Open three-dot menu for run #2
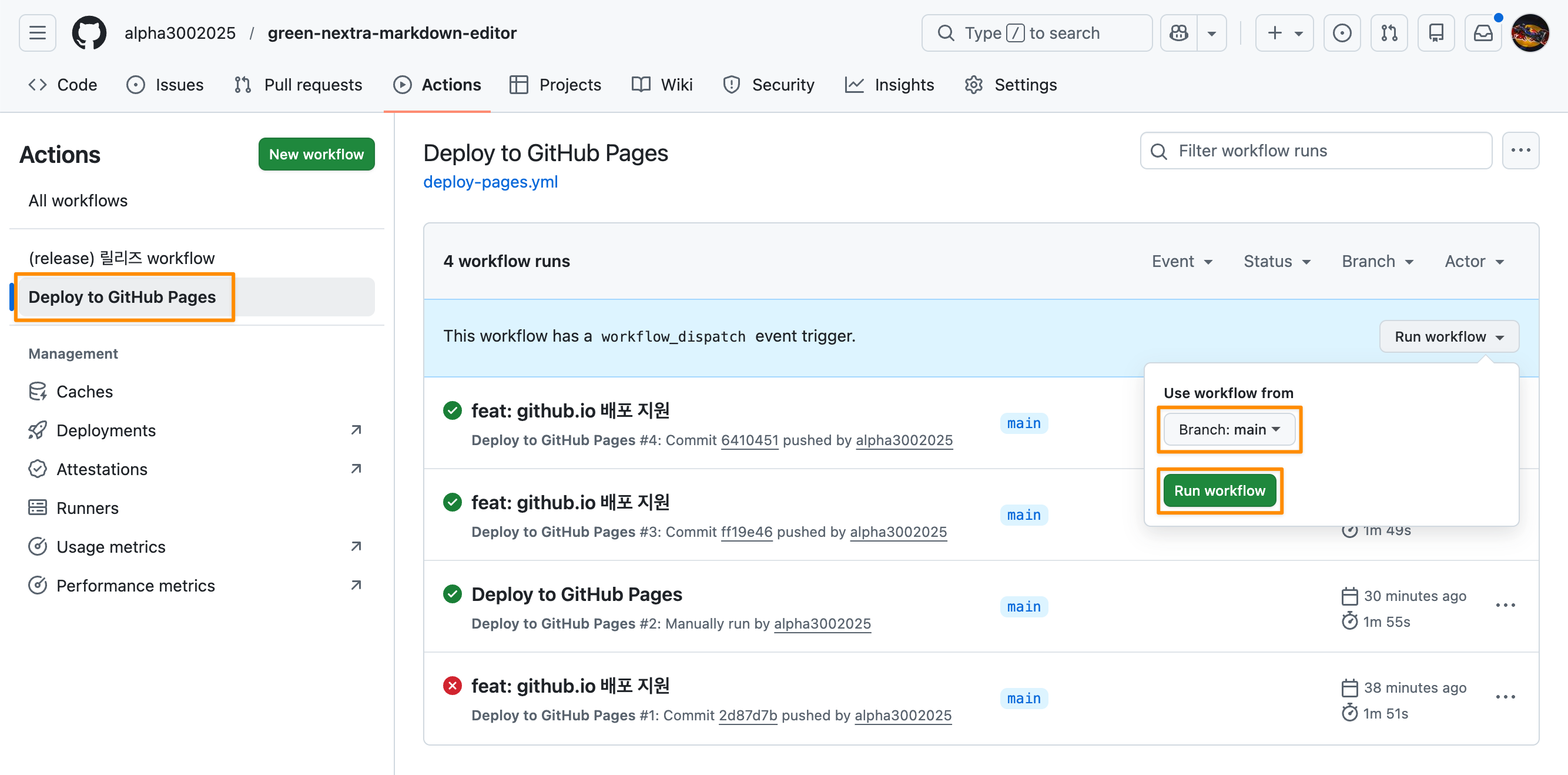 point(1505,605)
